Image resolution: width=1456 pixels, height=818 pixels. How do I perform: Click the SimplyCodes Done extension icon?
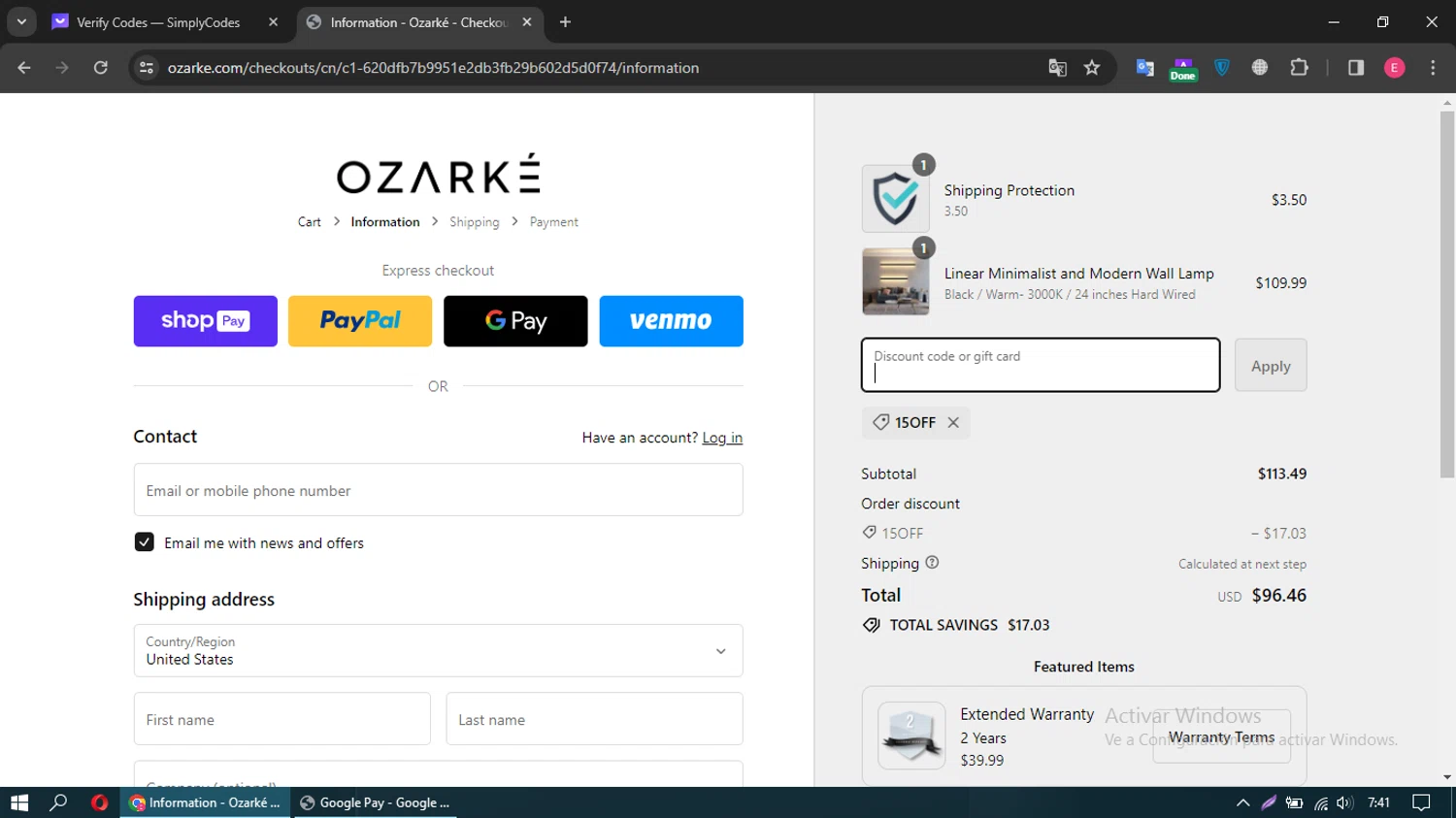click(x=1182, y=69)
